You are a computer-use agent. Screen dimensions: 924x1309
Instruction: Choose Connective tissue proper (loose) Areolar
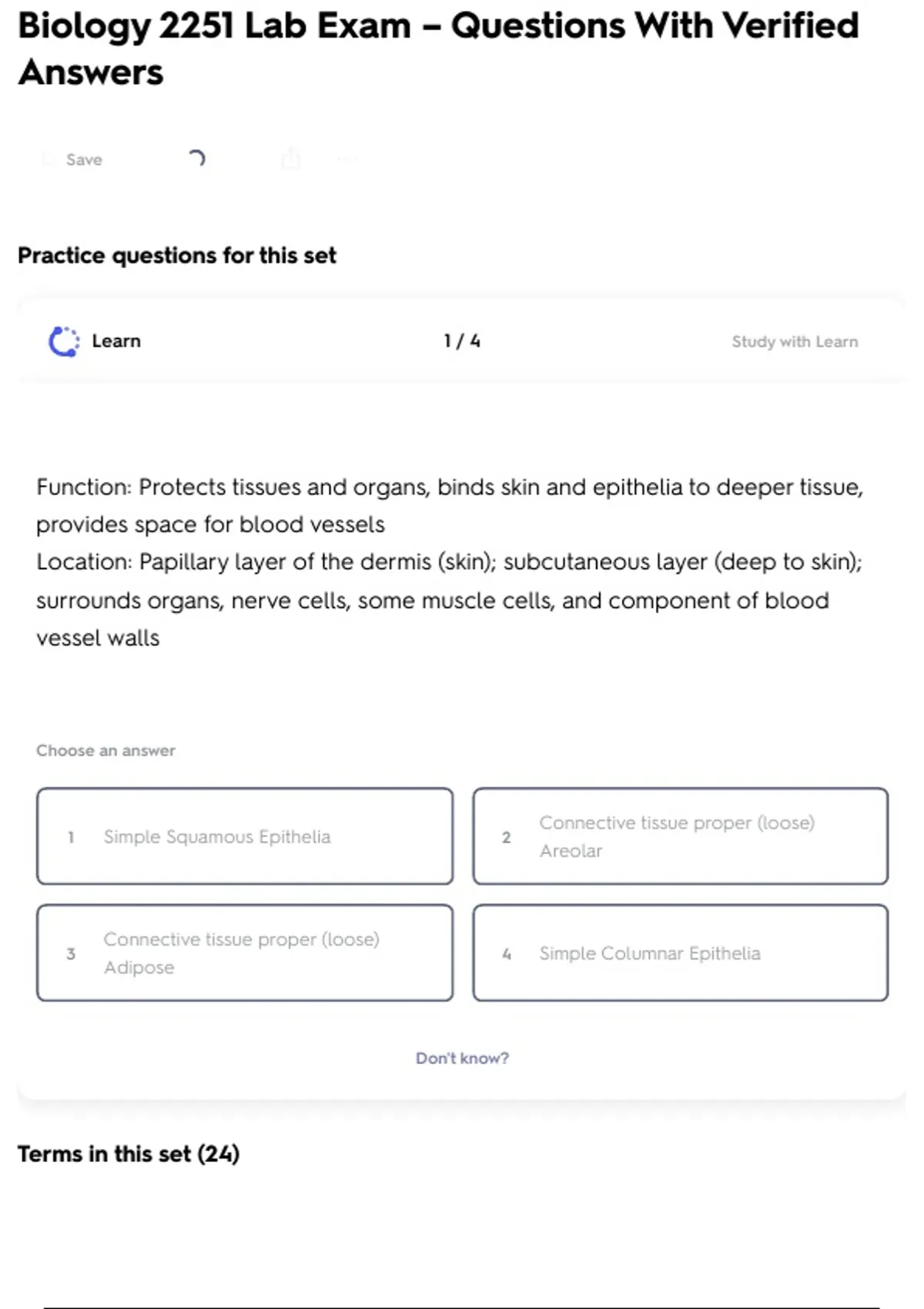[x=680, y=836]
